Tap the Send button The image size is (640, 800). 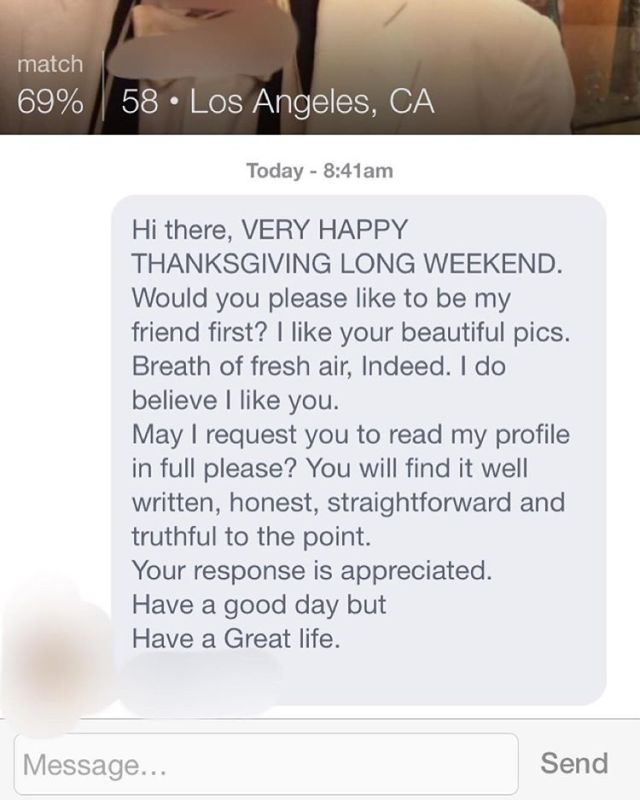tap(573, 764)
